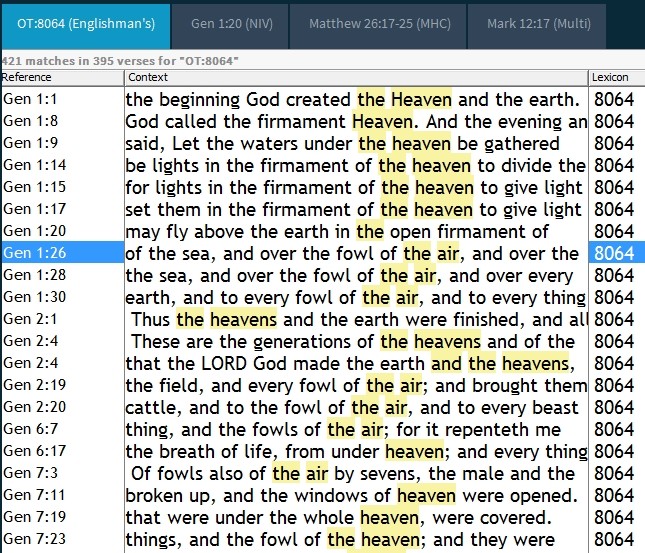Viewport: 645px width, 553px height.
Task: Select the Gen 1:1 reference row
Action: [30, 99]
